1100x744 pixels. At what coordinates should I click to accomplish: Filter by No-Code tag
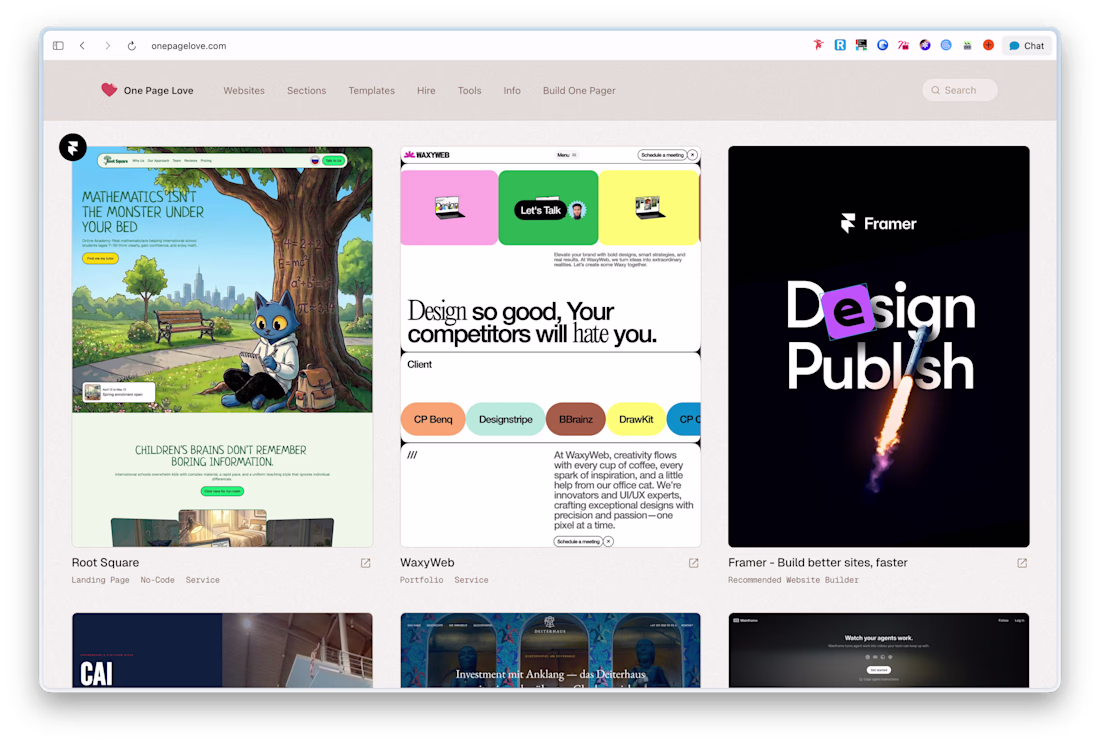157,580
